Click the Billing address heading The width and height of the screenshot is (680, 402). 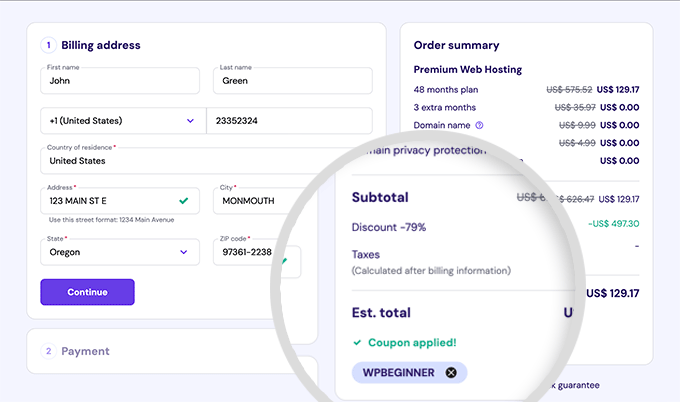(x=101, y=45)
